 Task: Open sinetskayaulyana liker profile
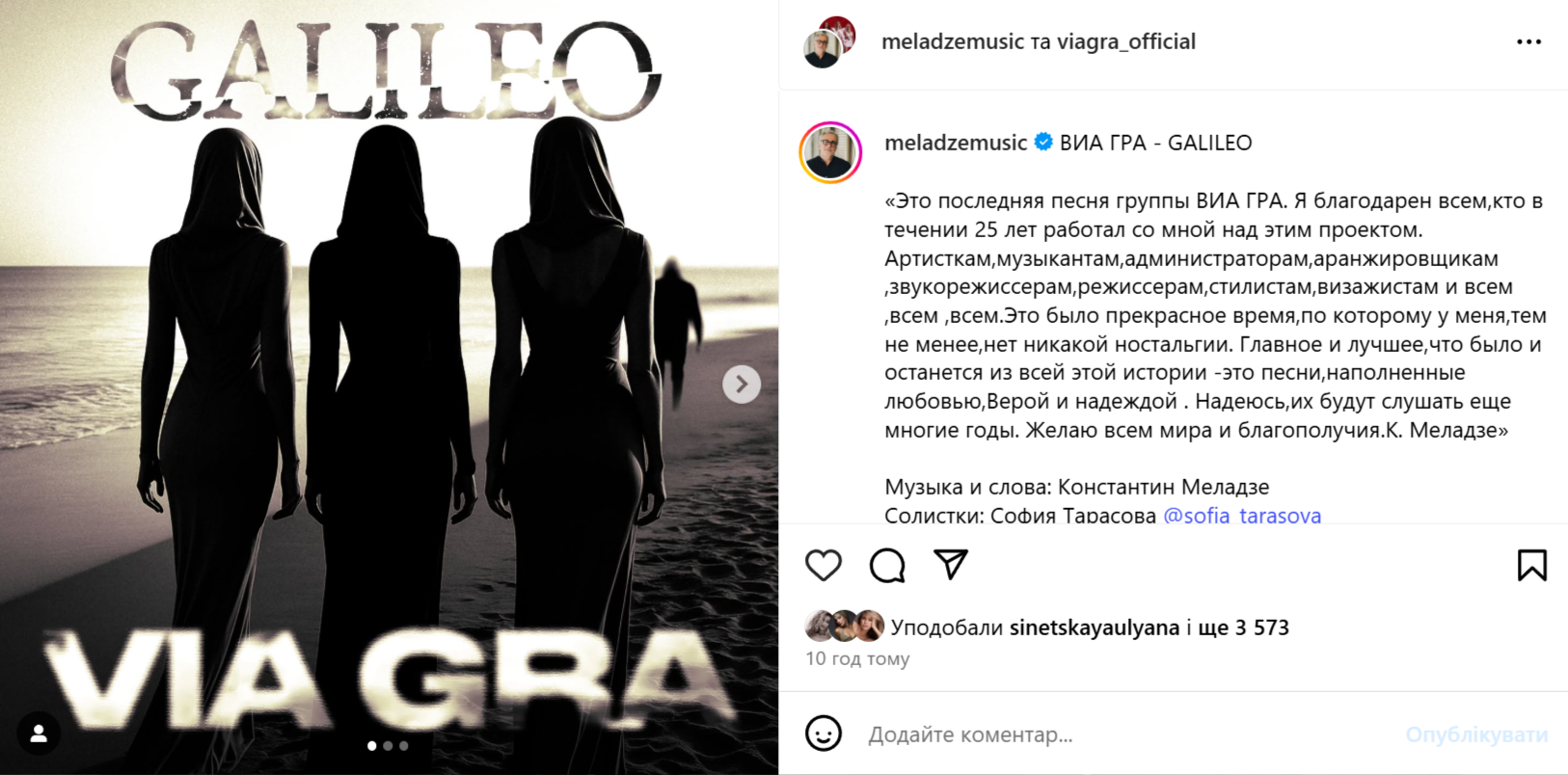[x=1095, y=628]
